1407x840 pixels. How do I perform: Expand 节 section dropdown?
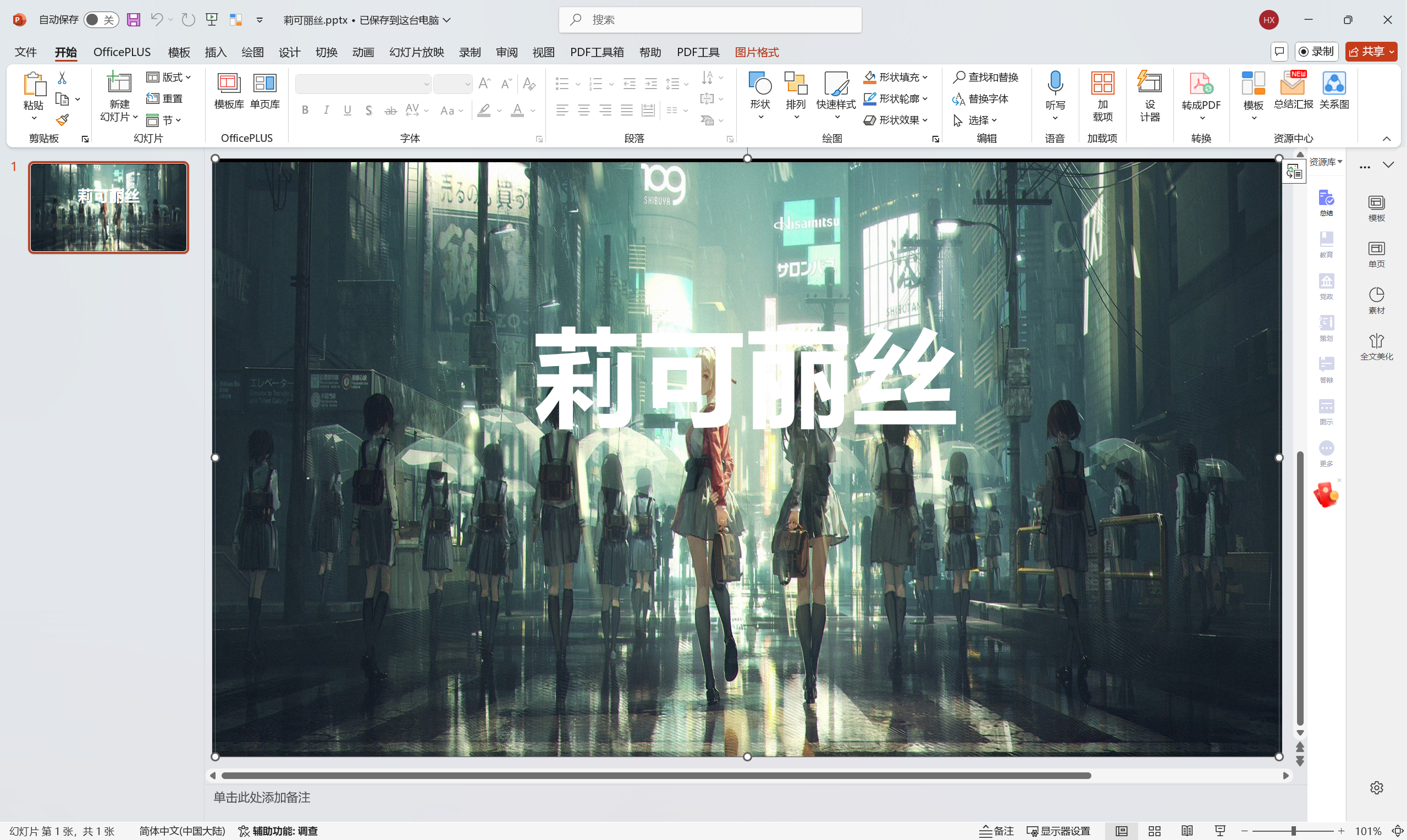click(163, 120)
